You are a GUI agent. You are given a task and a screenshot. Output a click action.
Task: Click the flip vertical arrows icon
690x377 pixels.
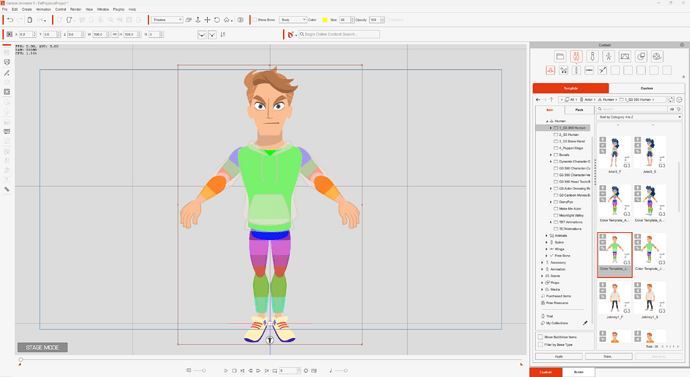point(223,34)
